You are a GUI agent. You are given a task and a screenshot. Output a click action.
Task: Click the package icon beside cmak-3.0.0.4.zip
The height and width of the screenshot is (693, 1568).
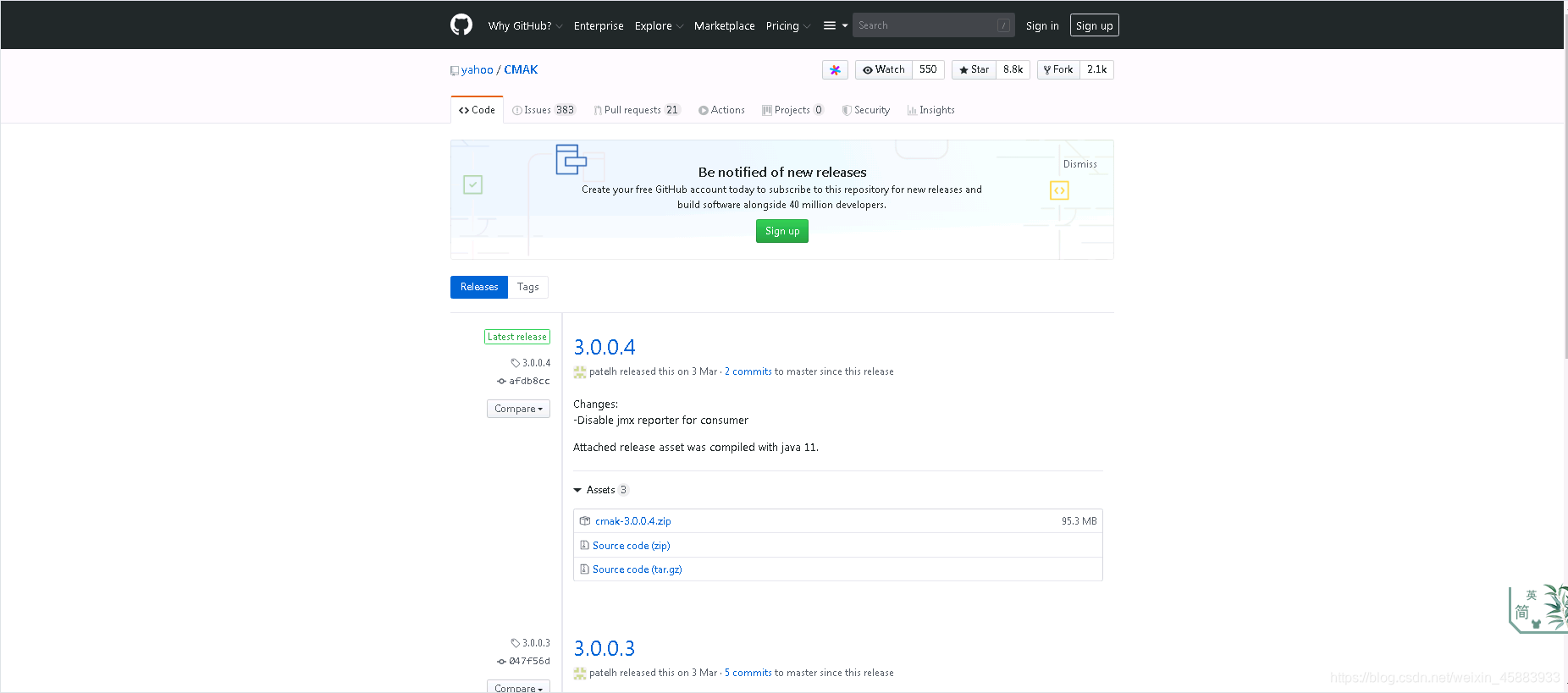585,521
